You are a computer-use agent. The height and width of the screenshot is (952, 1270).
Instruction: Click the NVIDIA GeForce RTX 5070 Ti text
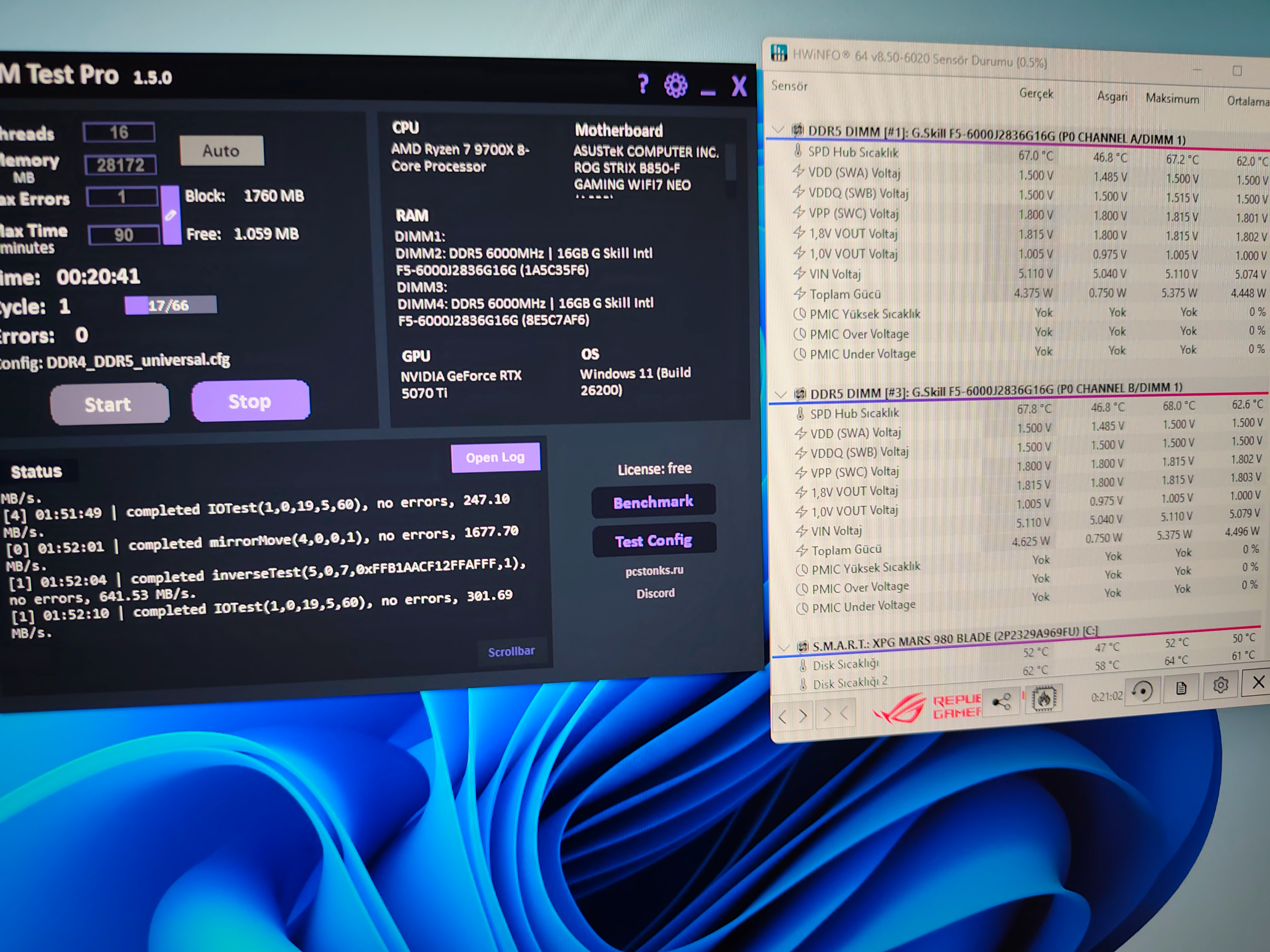tap(461, 384)
